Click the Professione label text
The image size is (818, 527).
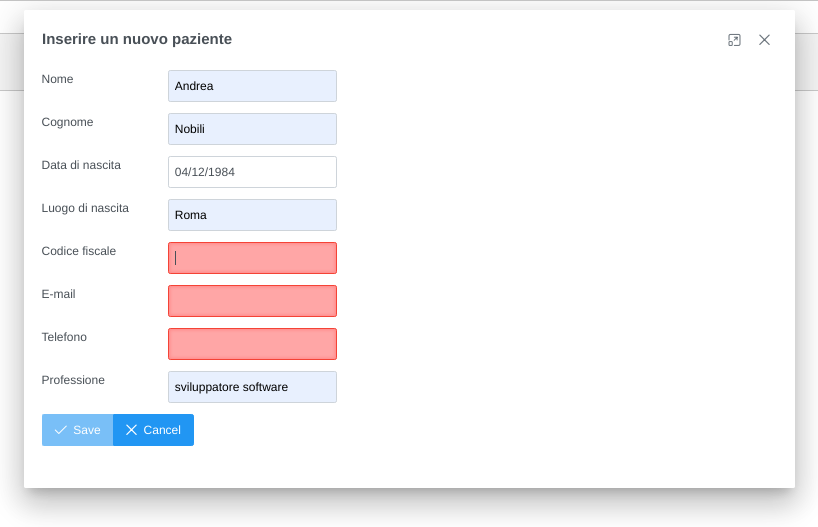coord(73,380)
